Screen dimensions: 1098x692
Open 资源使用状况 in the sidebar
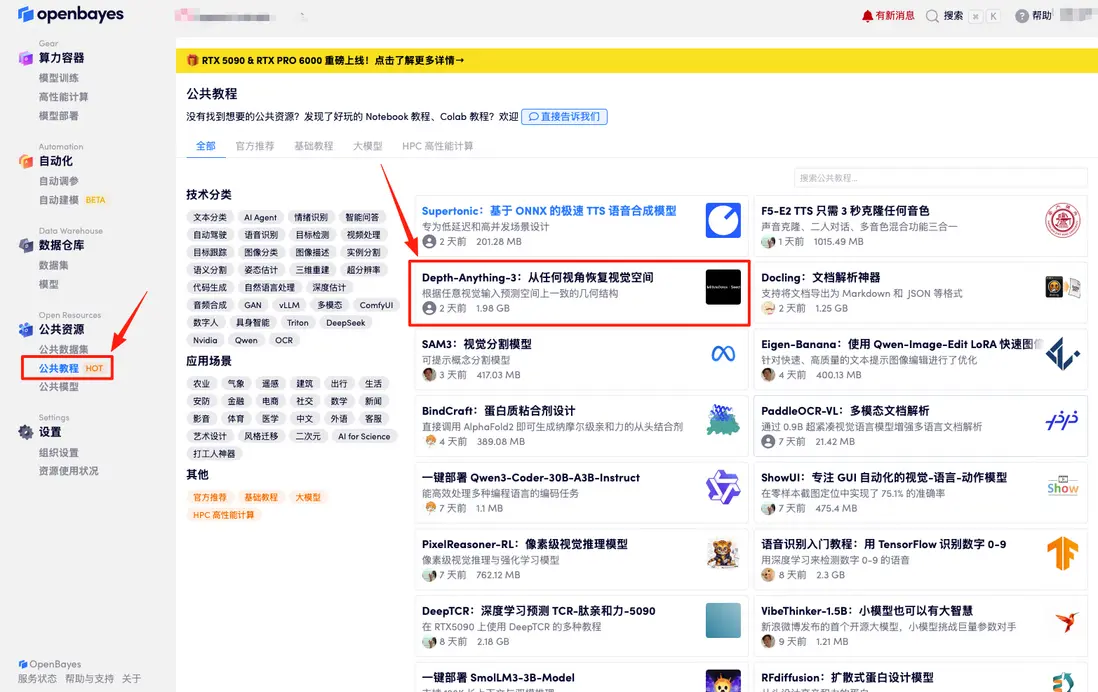pyautogui.click(x=69, y=471)
